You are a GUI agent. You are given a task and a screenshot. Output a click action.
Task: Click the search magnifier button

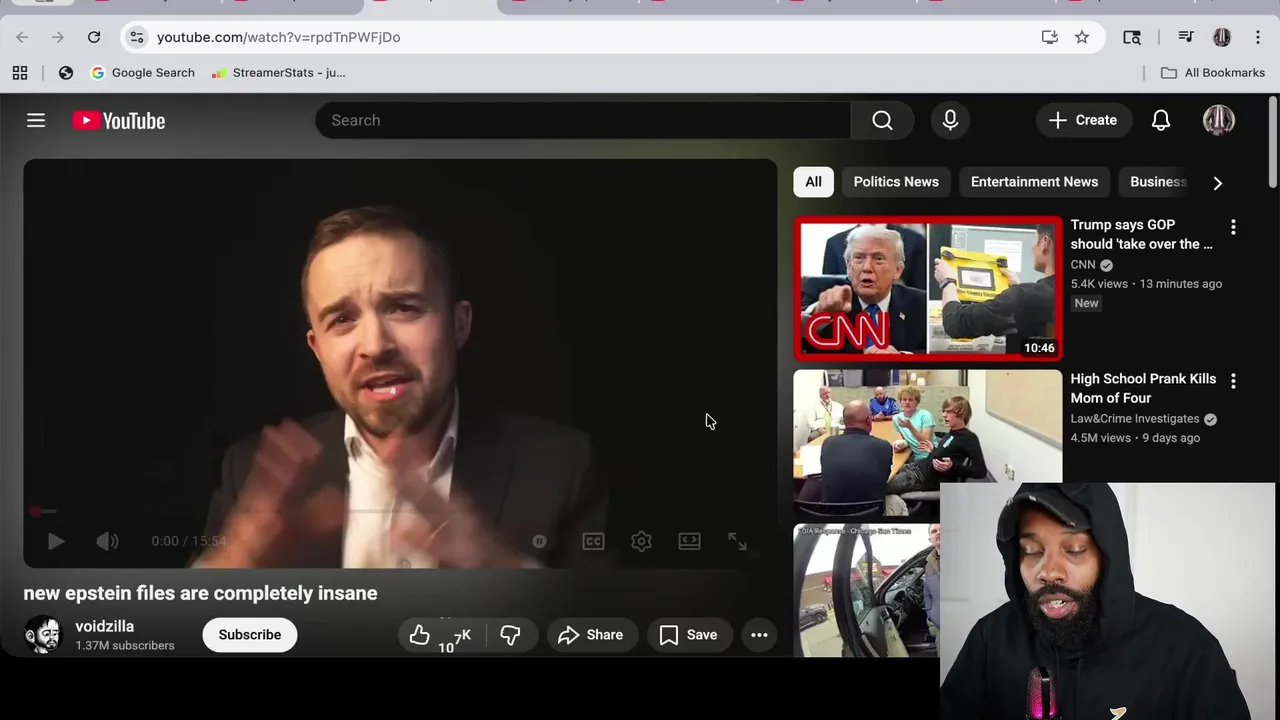[882, 120]
